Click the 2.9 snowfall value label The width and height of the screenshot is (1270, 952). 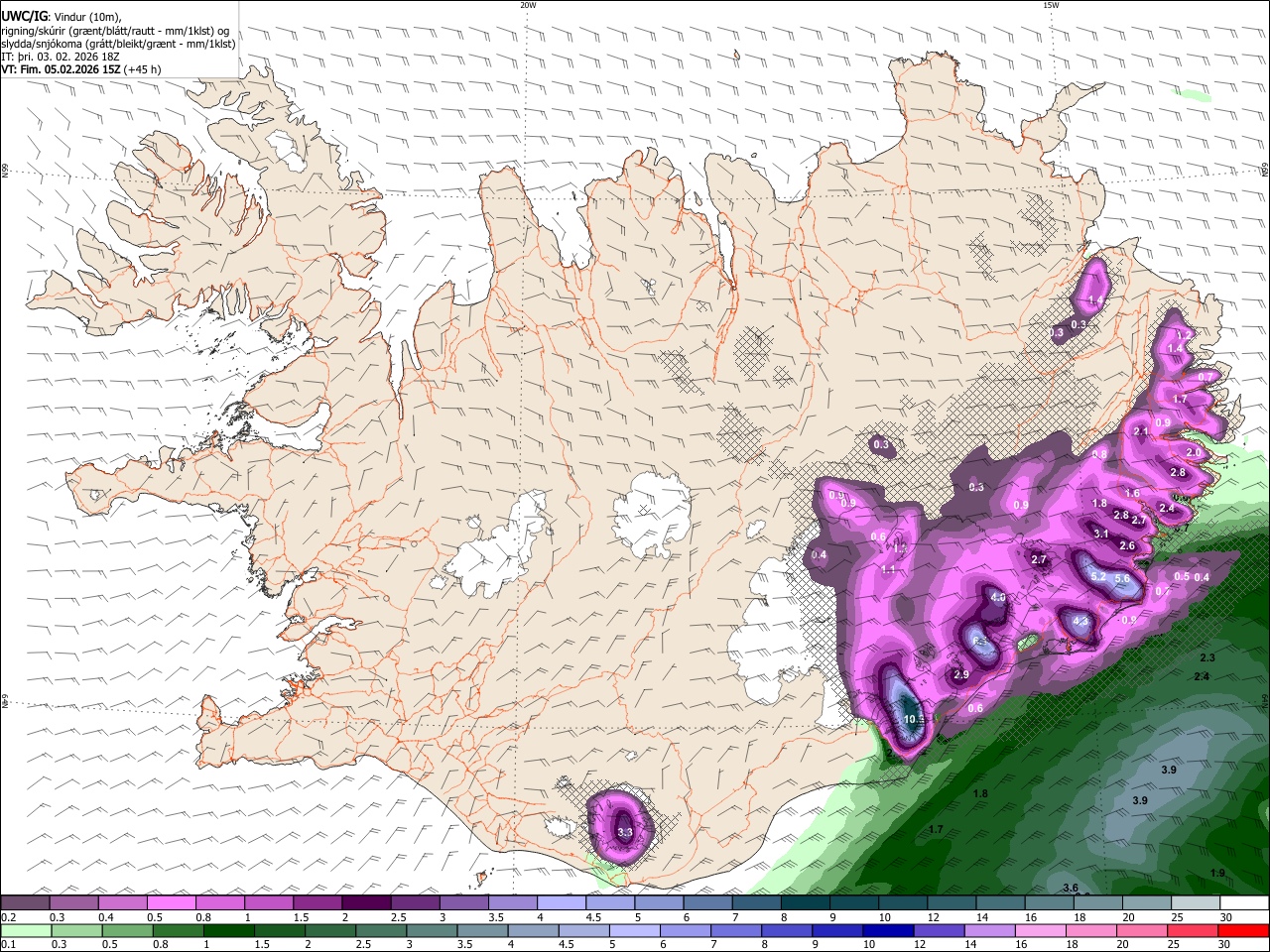[960, 674]
